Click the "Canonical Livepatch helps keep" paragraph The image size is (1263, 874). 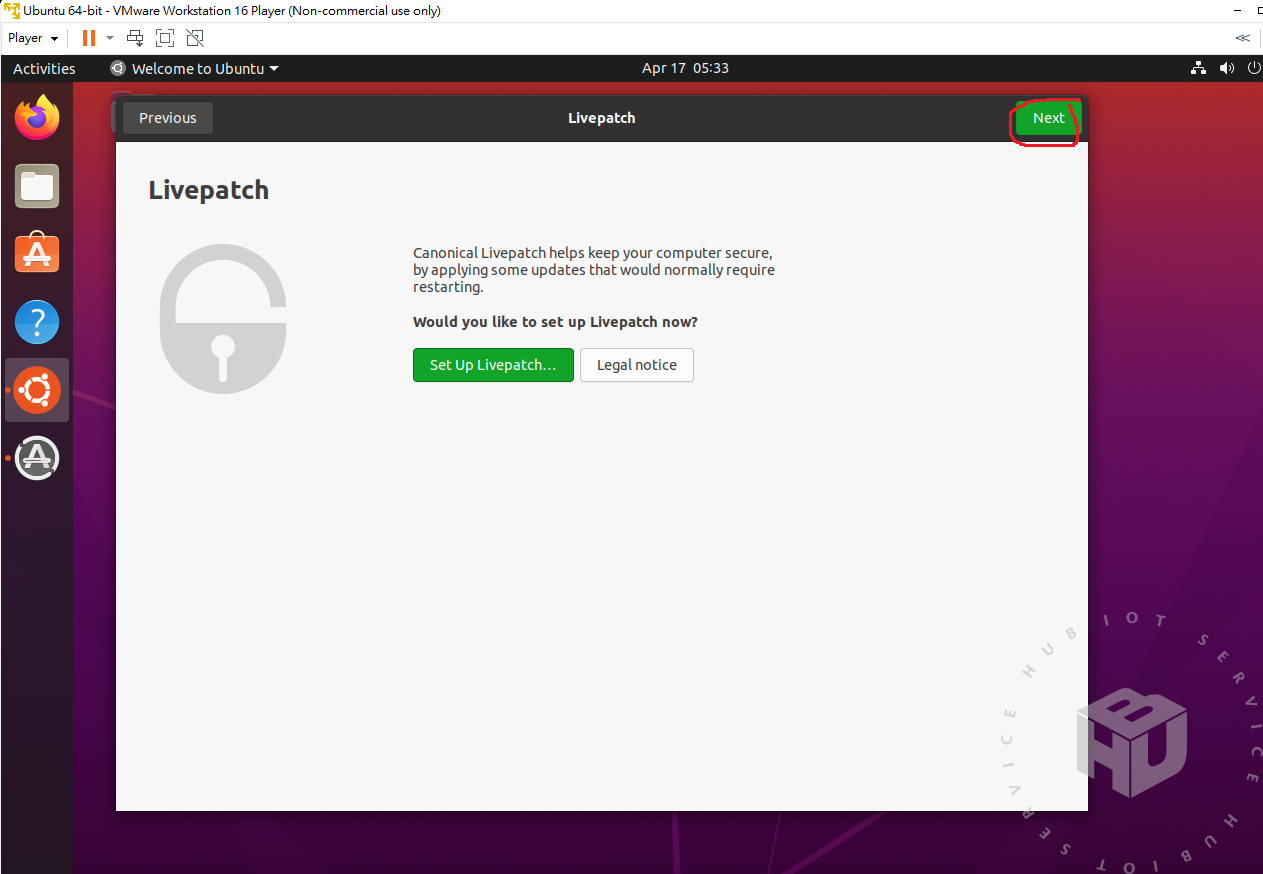tap(594, 270)
